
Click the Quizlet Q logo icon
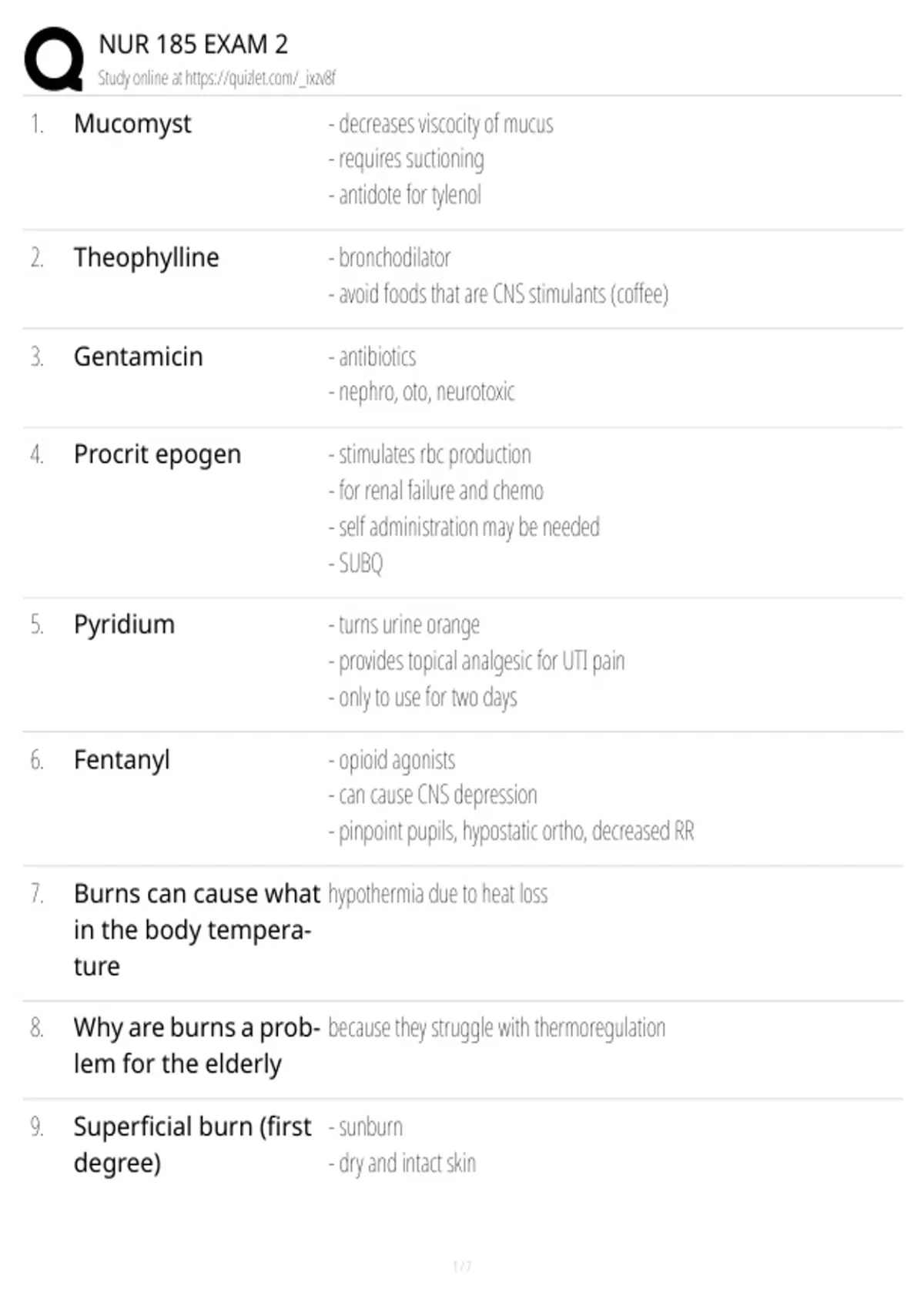click(54, 59)
